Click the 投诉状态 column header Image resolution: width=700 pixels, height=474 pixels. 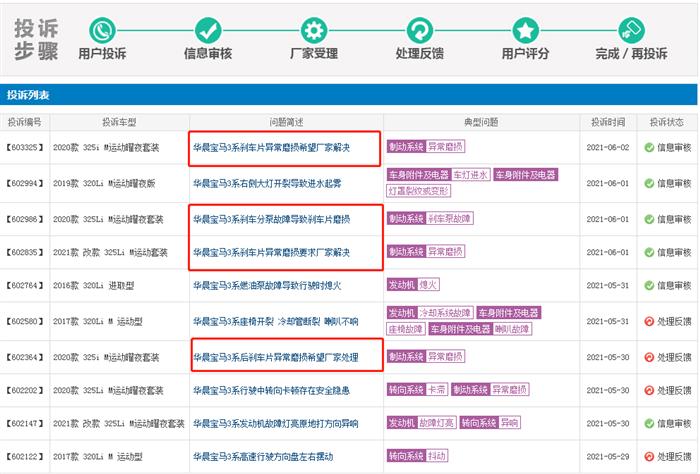(667, 122)
